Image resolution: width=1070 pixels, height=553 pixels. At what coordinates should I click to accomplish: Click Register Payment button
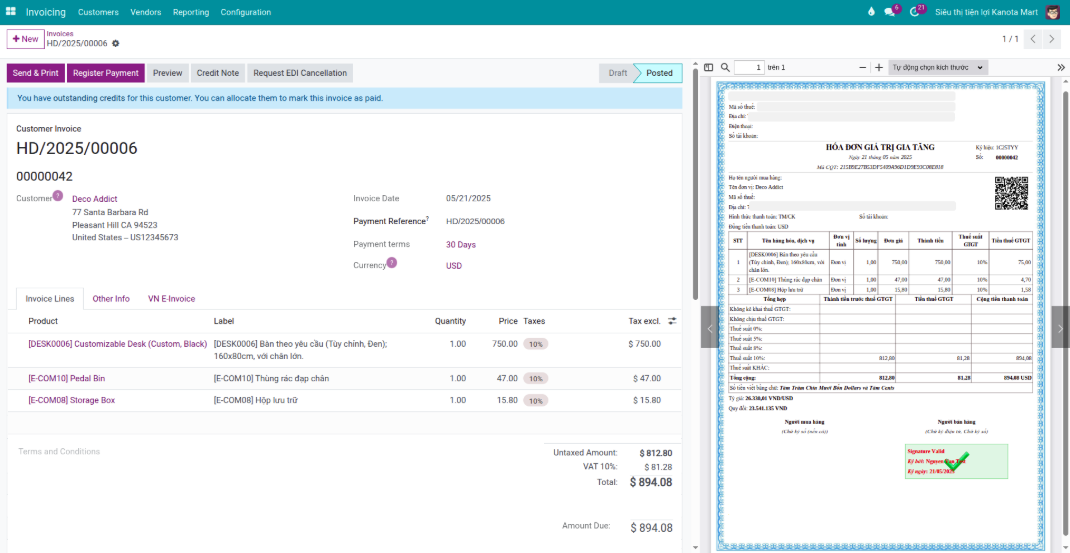click(106, 73)
